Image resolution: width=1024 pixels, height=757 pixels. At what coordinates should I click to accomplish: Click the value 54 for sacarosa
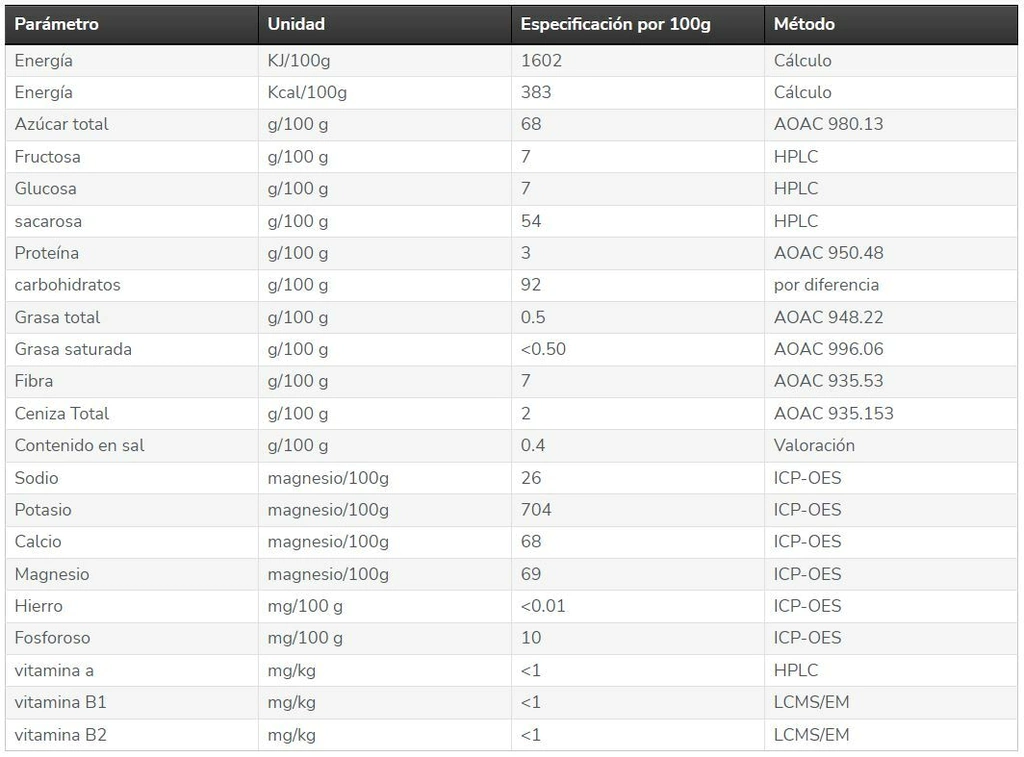[x=531, y=221]
